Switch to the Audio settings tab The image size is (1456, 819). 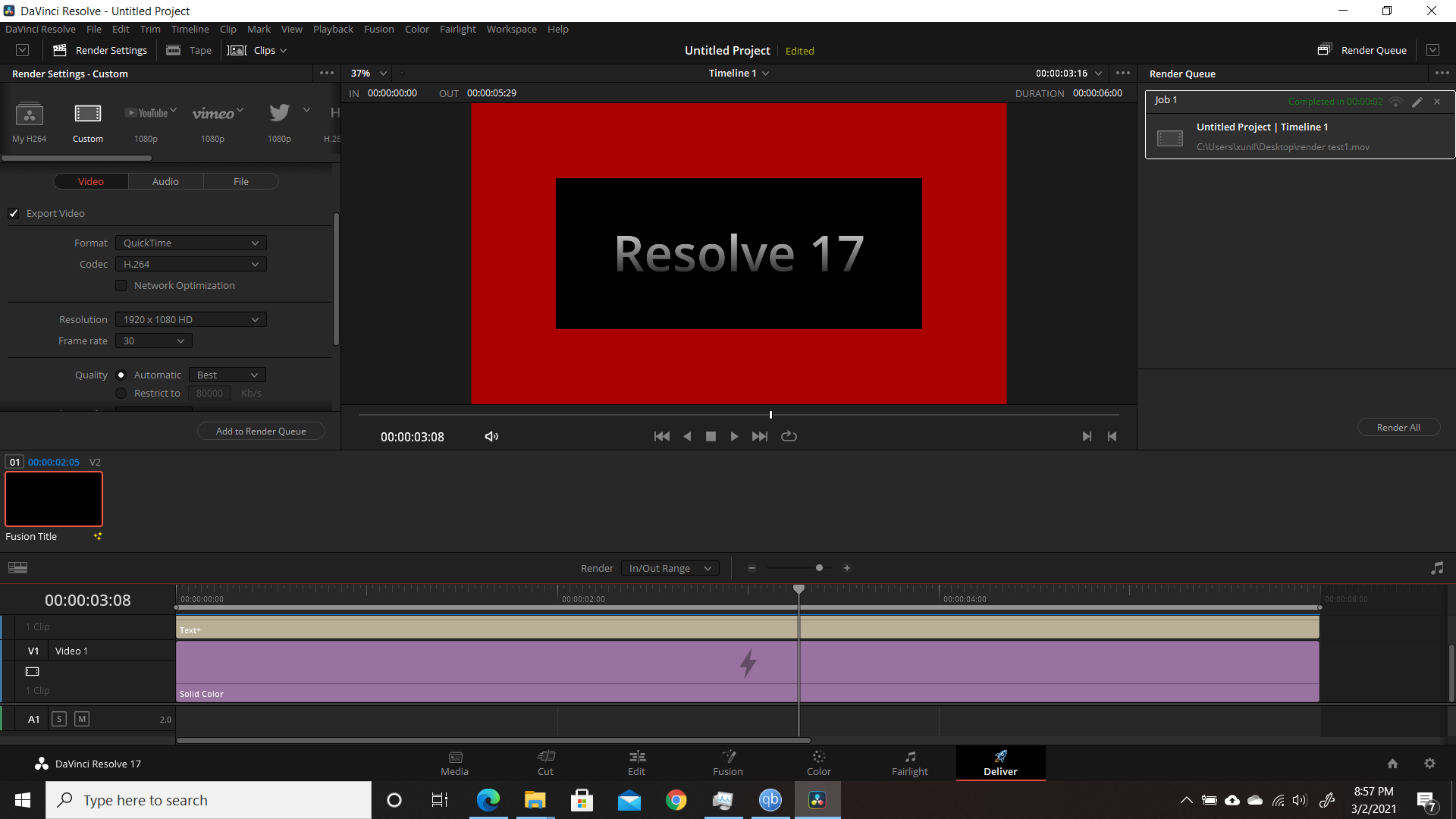point(165,181)
